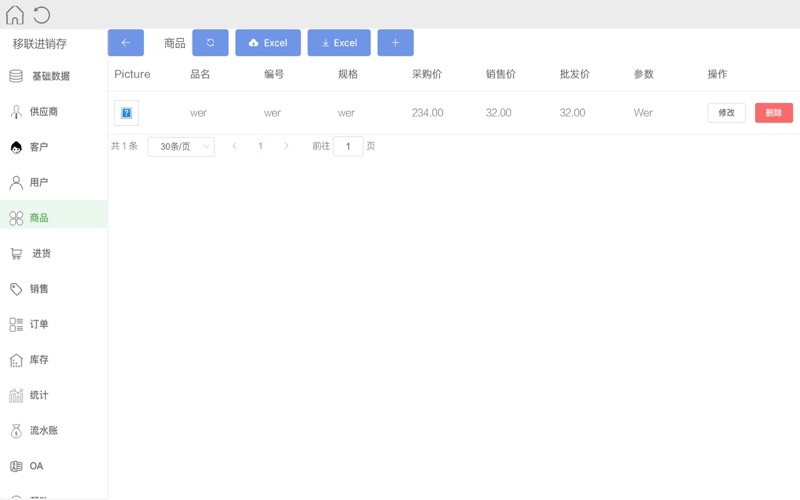Viewport: 800px width, 500px height.
Task: Click the 234.00 purchase price cell
Action: coord(428,113)
